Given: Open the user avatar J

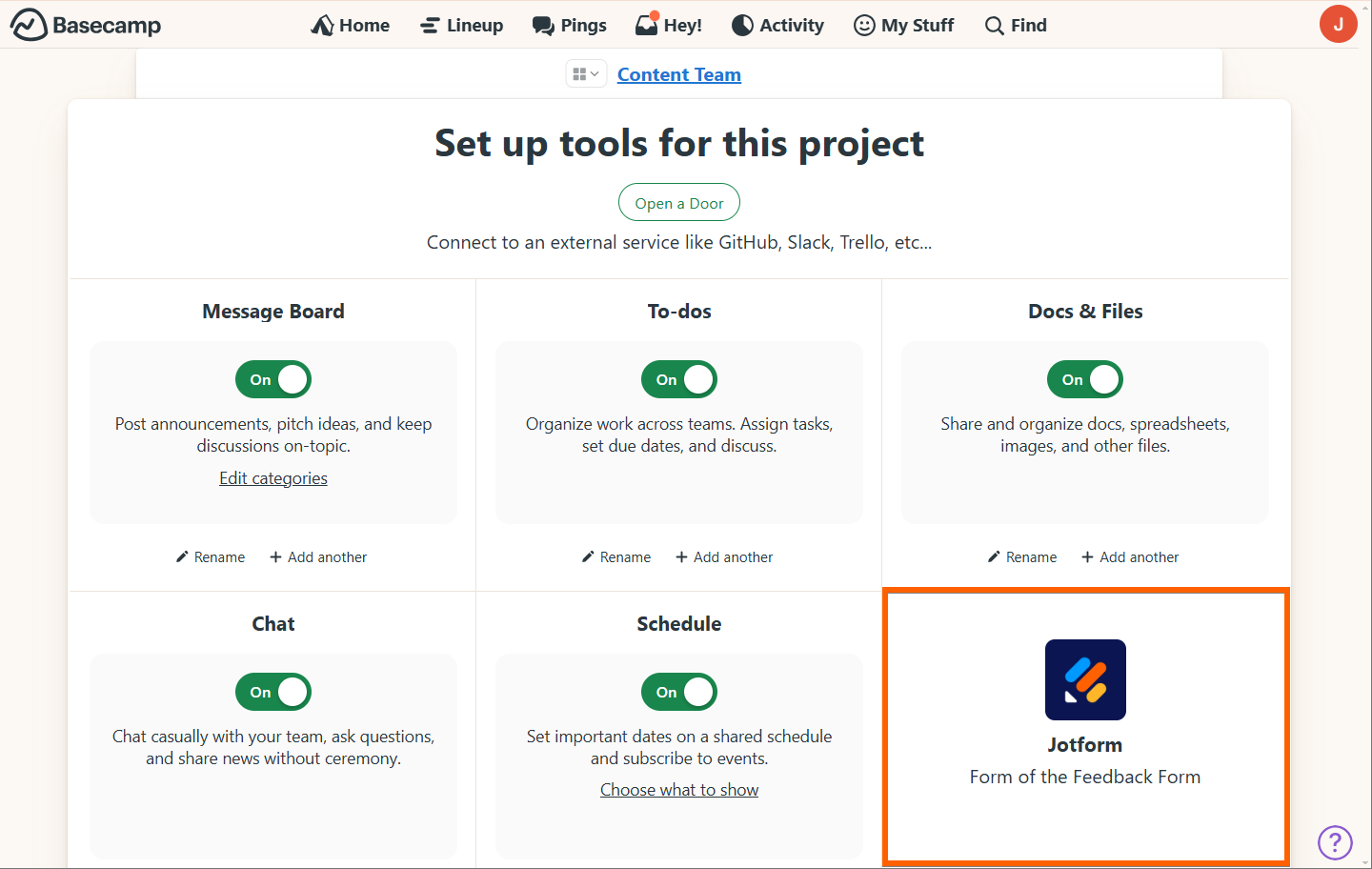Looking at the screenshot, I should coord(1338,24).
